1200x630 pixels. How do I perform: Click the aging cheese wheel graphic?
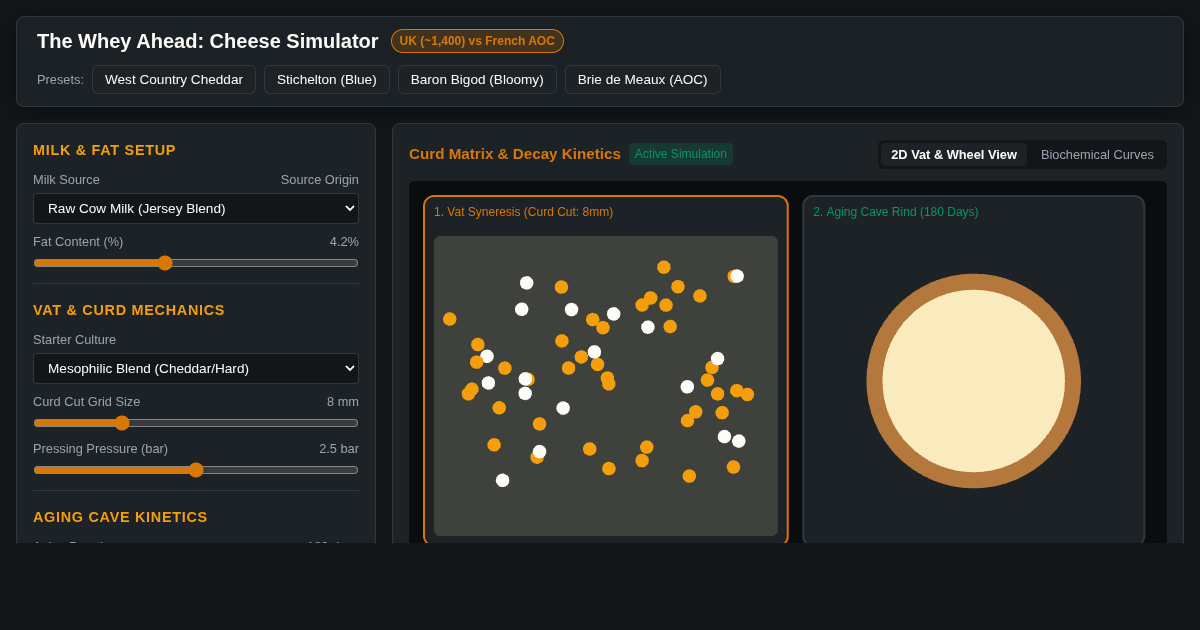click(x=974, y=381)
